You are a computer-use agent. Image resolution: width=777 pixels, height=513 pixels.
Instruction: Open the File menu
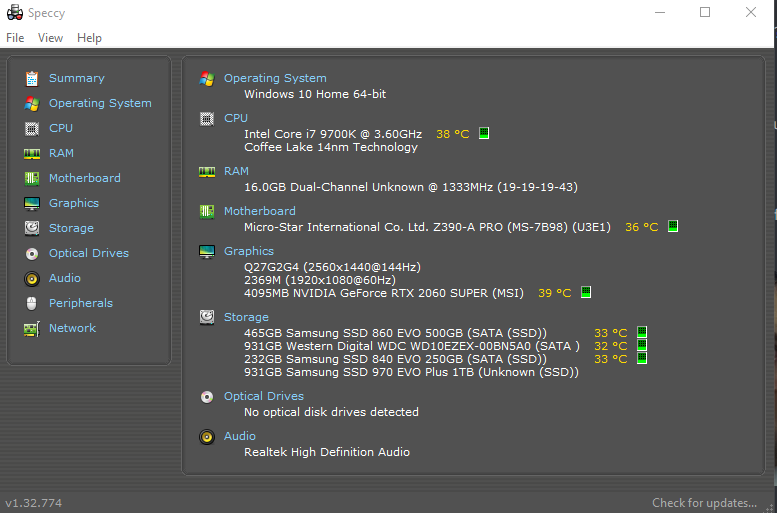tap(15, 38)
